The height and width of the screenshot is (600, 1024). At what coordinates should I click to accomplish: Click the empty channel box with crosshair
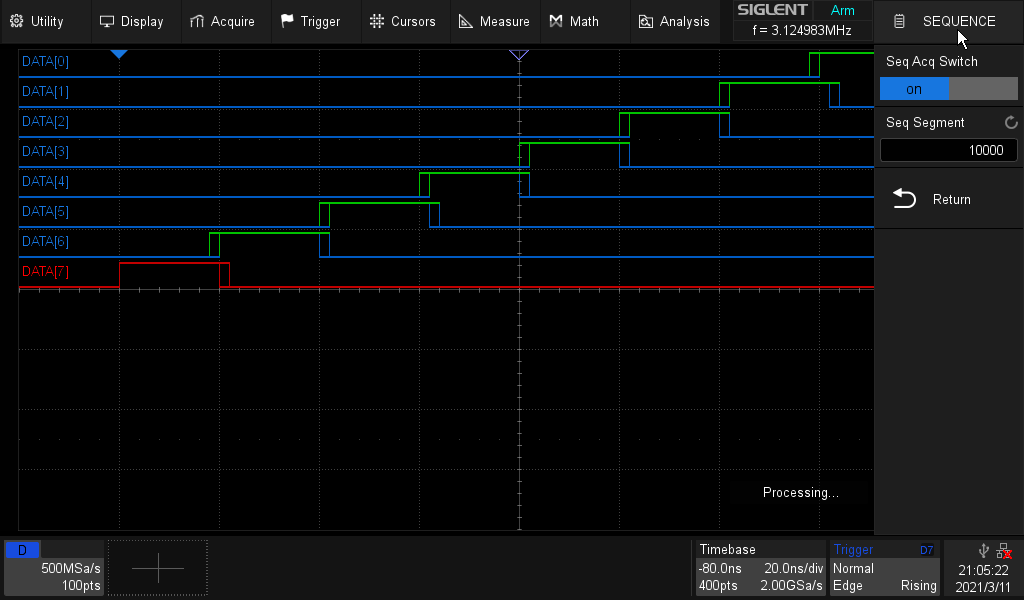click(158, 568)
